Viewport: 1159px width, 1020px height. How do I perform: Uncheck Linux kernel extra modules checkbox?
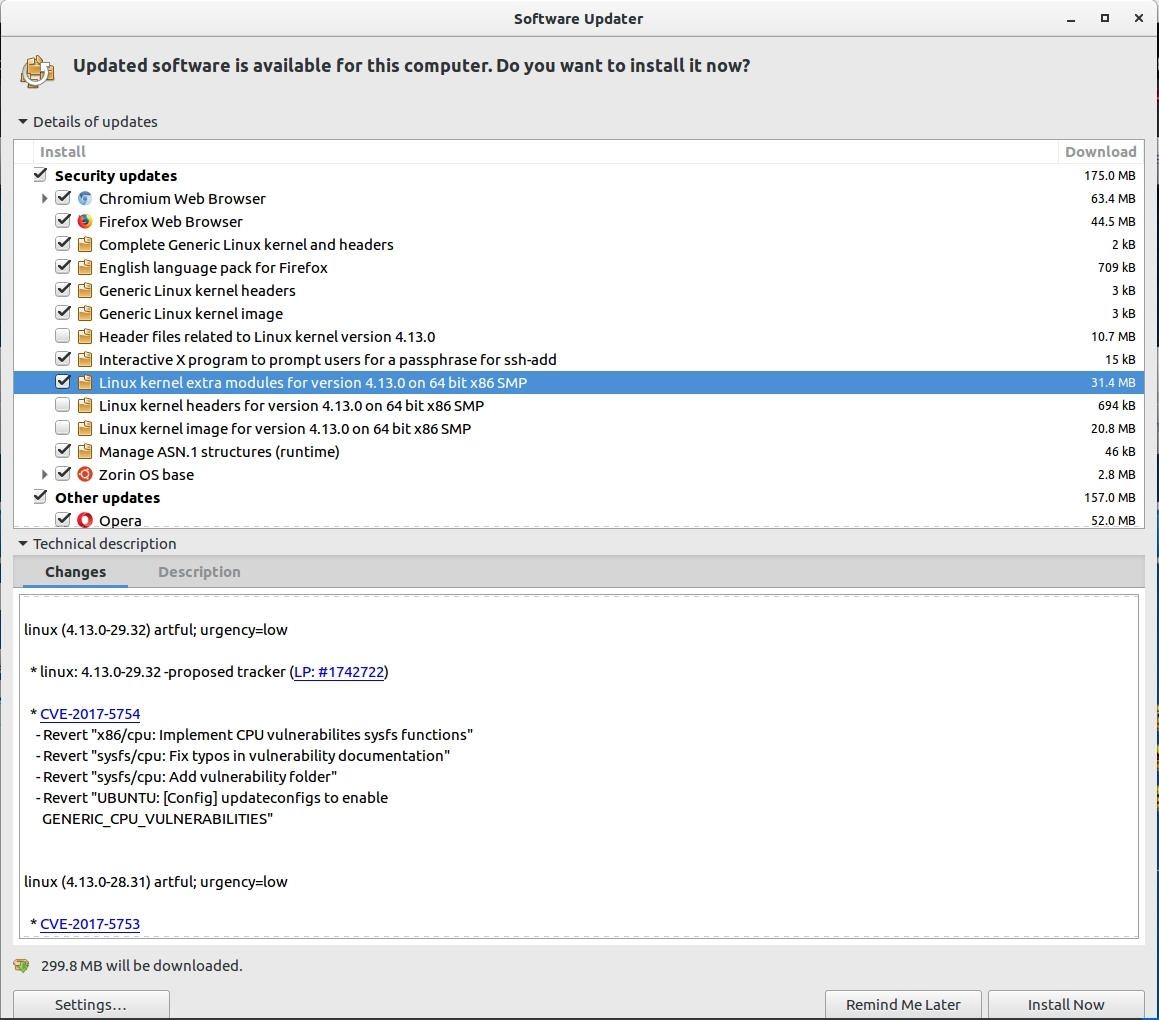(x=63, y=382)
